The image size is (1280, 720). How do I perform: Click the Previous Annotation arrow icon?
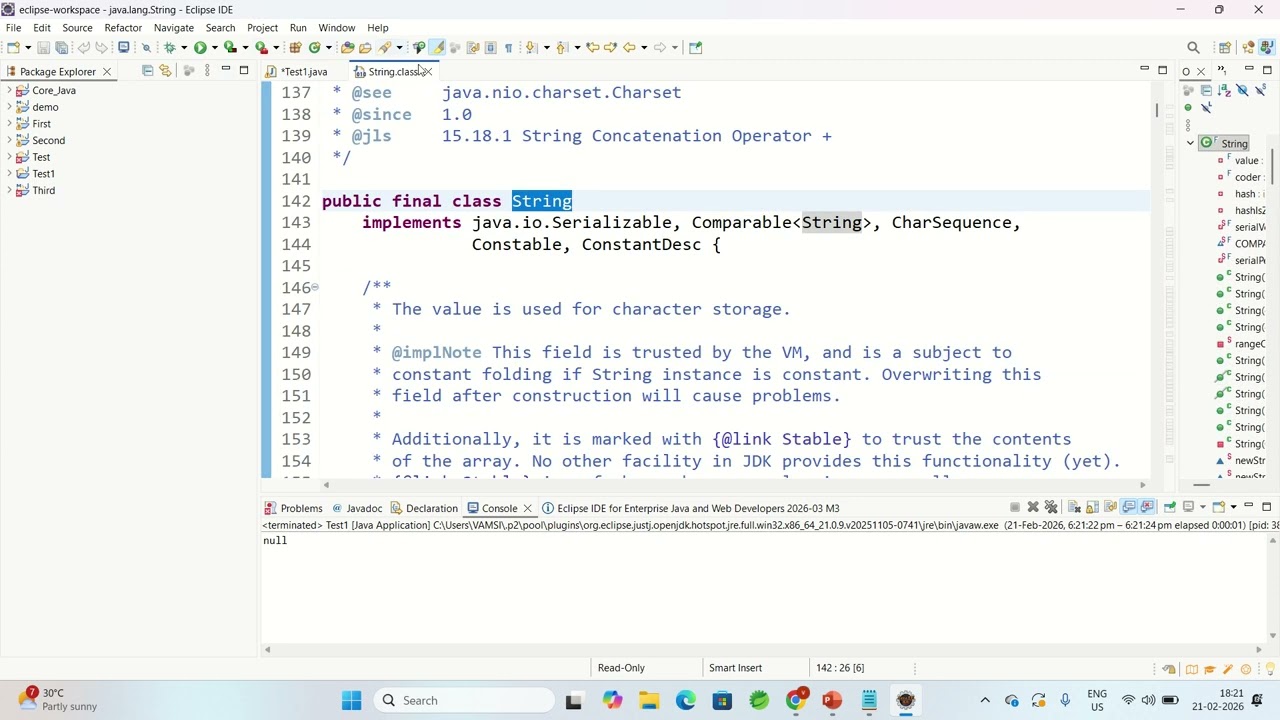(x=561, y=47)
